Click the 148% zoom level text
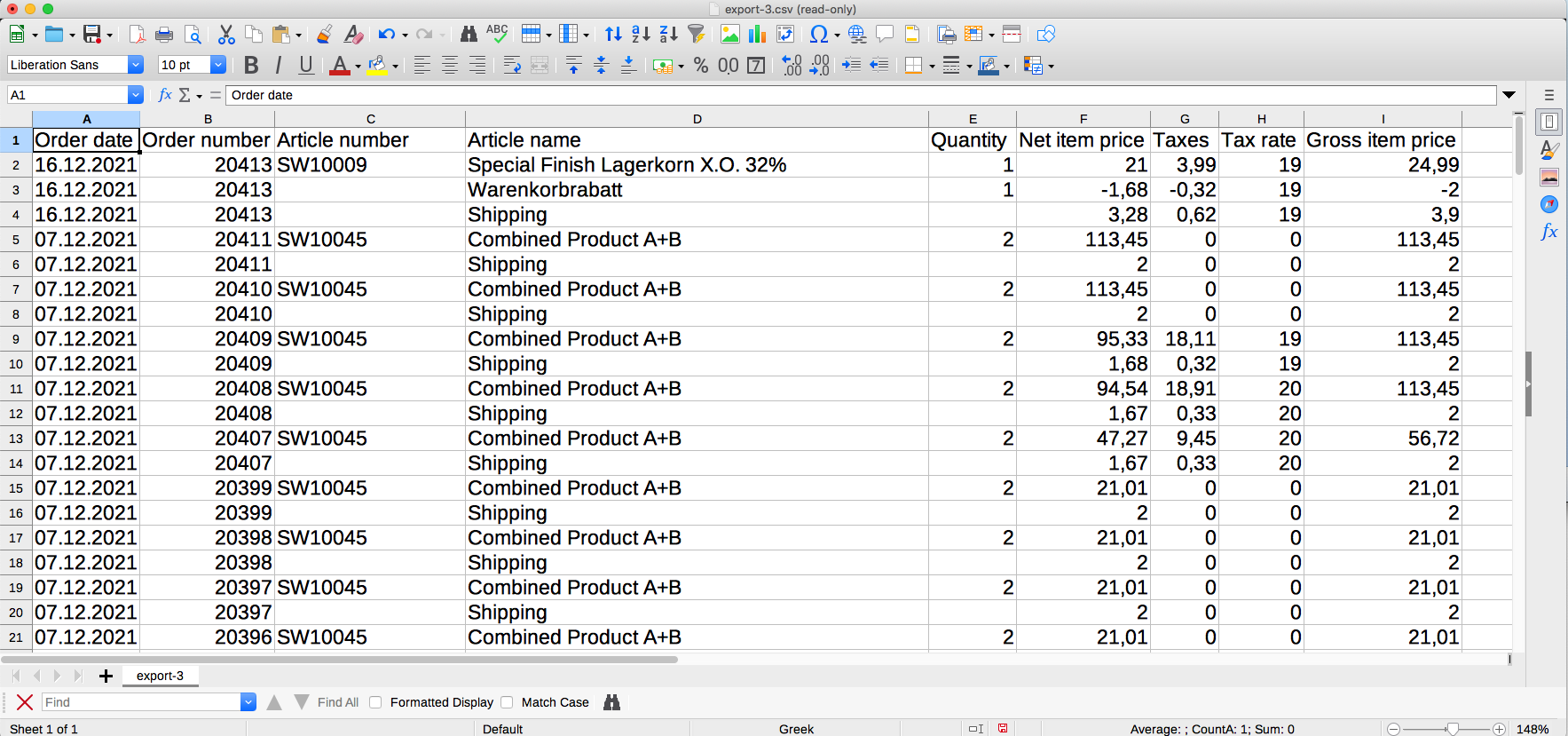The height and width of the screenshot is (736, 1568). tap(1533, 729)
